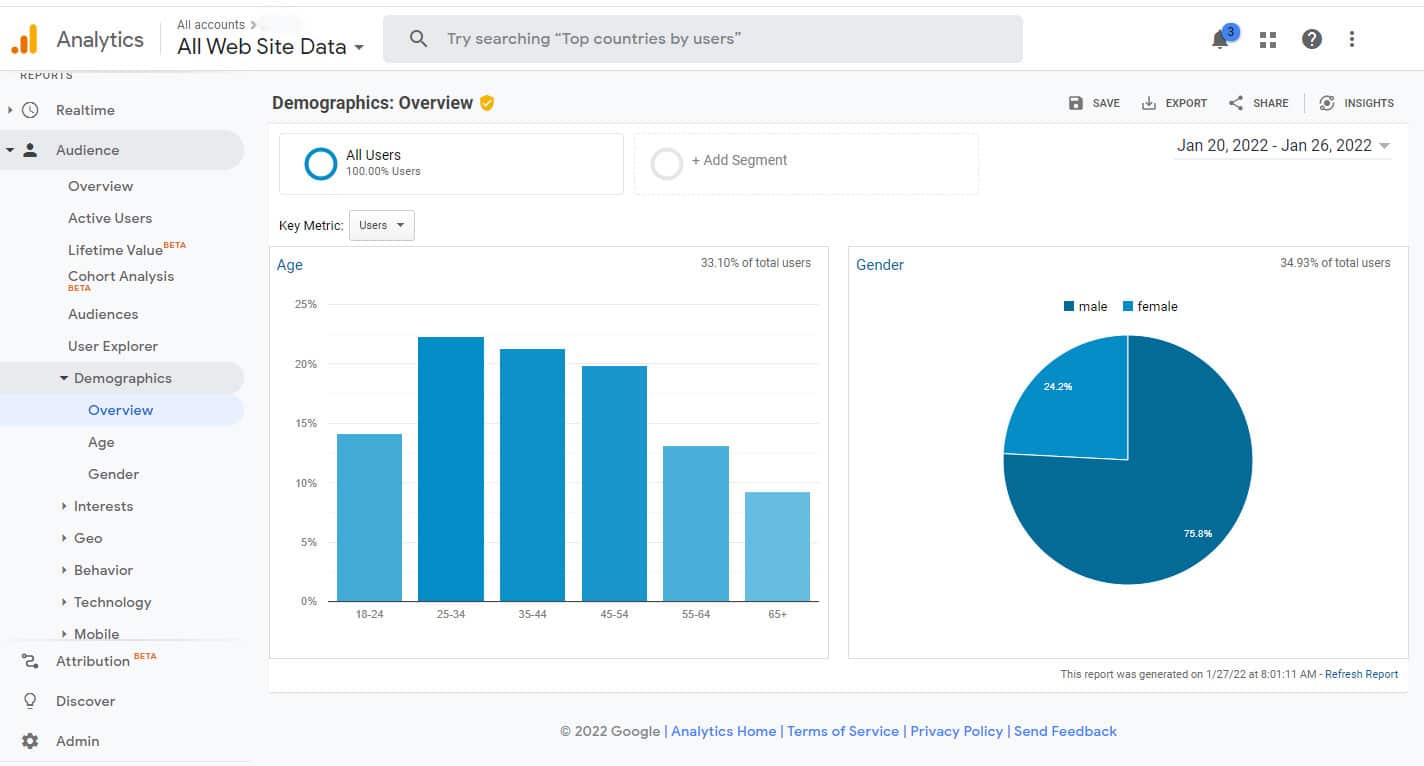Open Analytics help
The height and width of the screenshot is (766, 1424).
click(x=1311, y=39)
